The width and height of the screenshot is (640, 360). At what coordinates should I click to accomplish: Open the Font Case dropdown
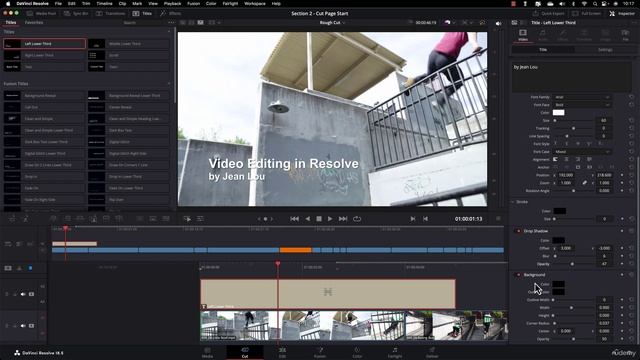coord(582,151)
